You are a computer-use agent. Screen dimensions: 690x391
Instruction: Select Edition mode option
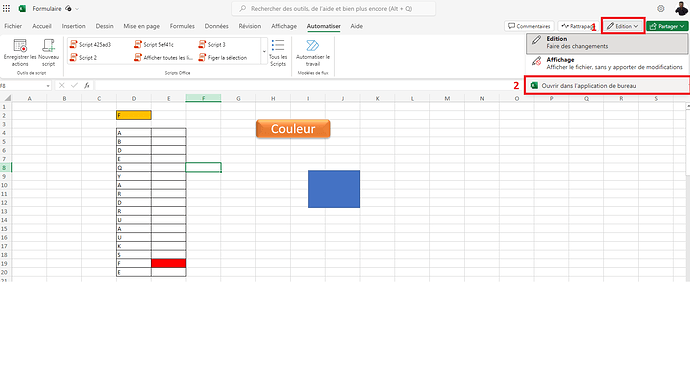pyautogui.click(x=607, y=43)
